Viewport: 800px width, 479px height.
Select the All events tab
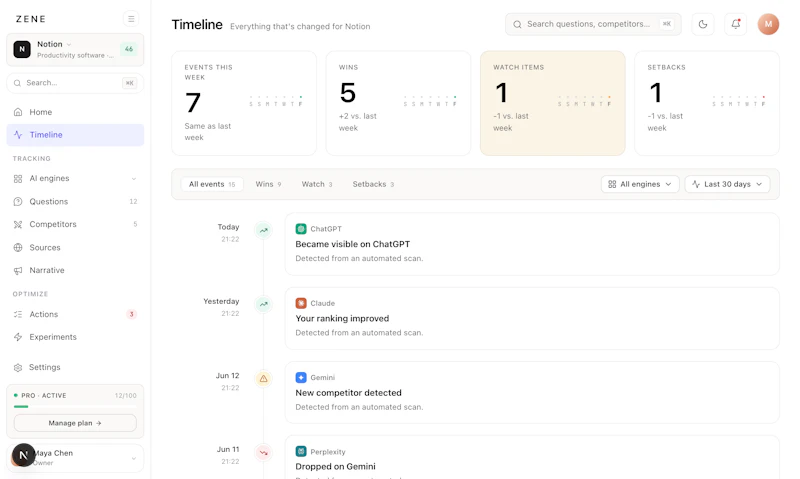pyautogui.click(x=212, y=184)
